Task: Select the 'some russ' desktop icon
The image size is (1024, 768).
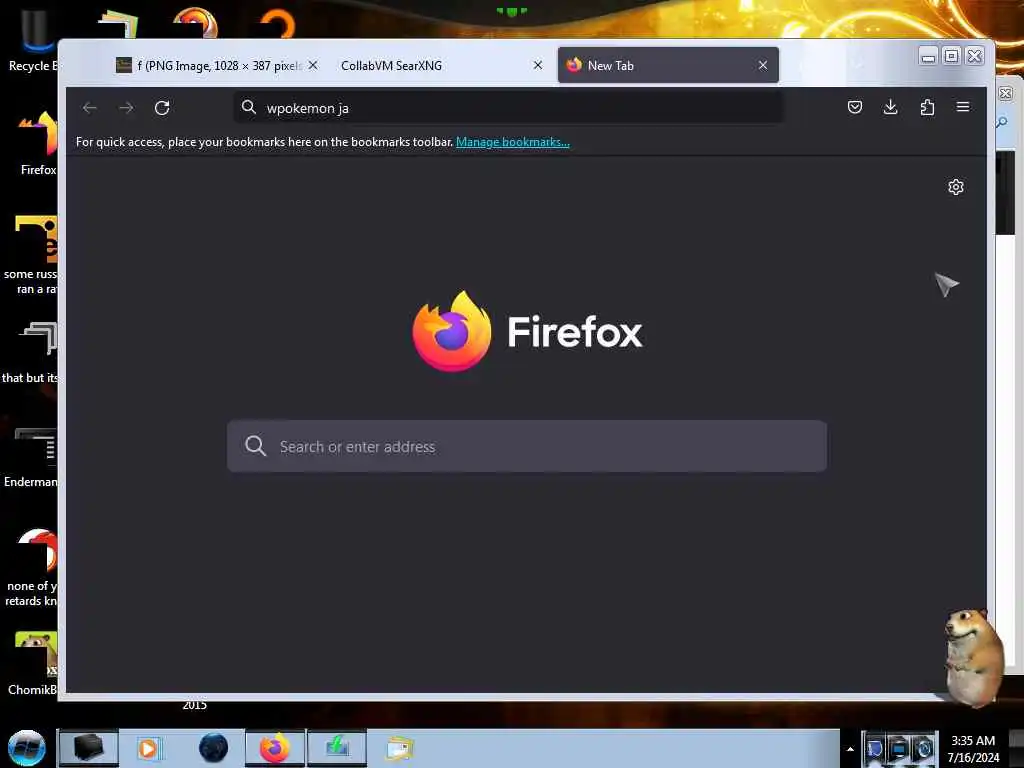Action: point(31,255)
